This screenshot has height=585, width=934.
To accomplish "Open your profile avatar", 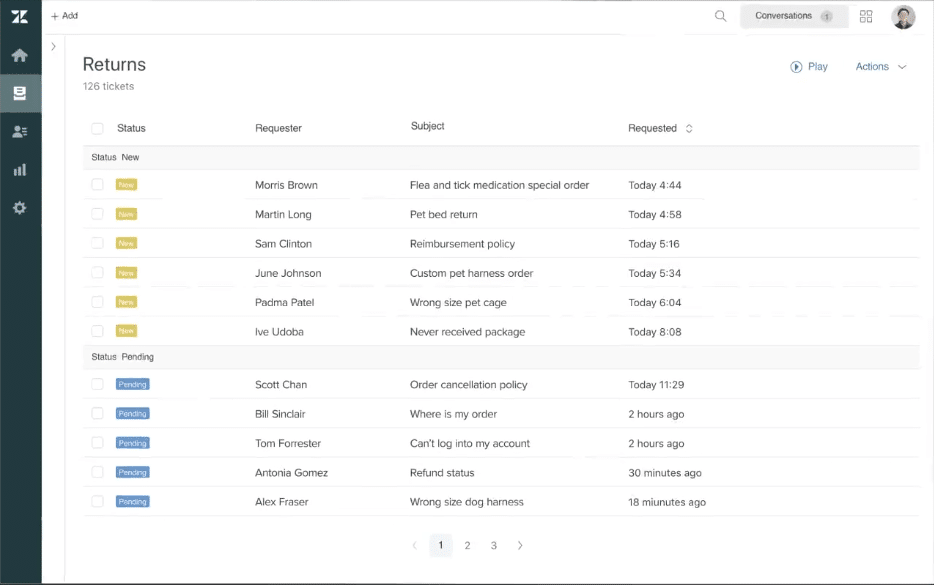I will click(901, 15).
